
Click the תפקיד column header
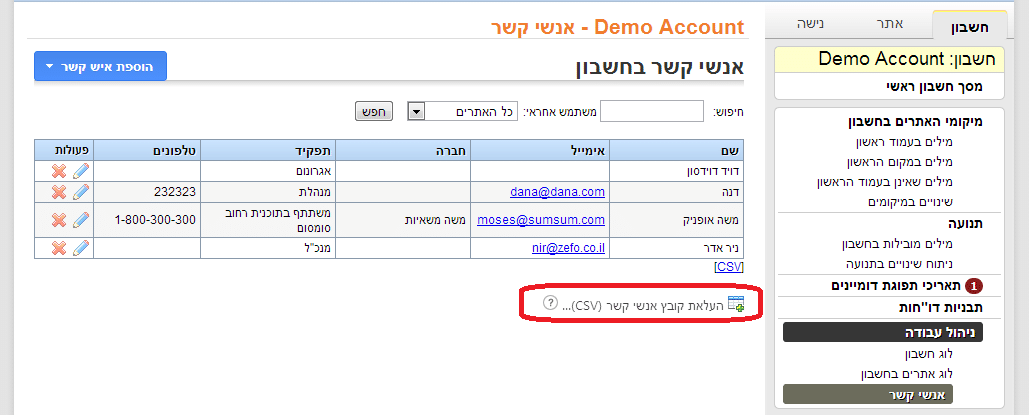click(x=268, y=150)
